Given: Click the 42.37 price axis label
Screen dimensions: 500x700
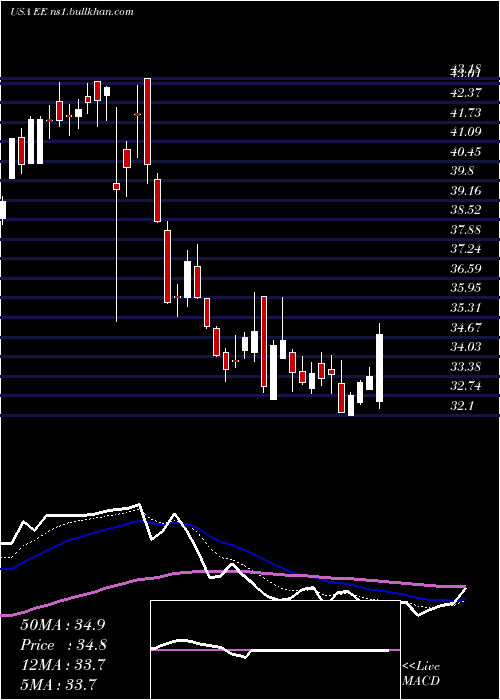Looking at the screenshot, I should [466, 93].
